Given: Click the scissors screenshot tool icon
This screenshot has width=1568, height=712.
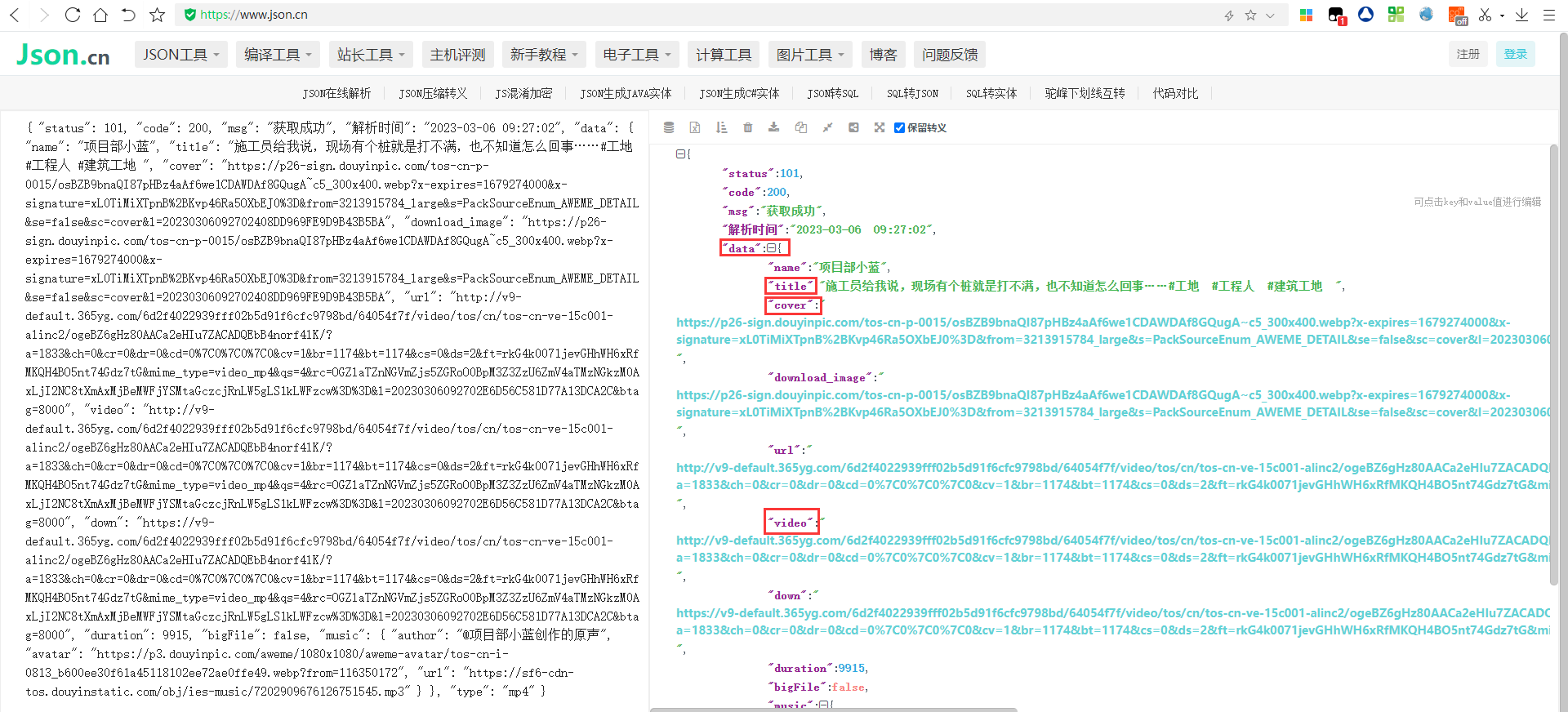Looking at the screenshot, I should tap(1485, 15).
